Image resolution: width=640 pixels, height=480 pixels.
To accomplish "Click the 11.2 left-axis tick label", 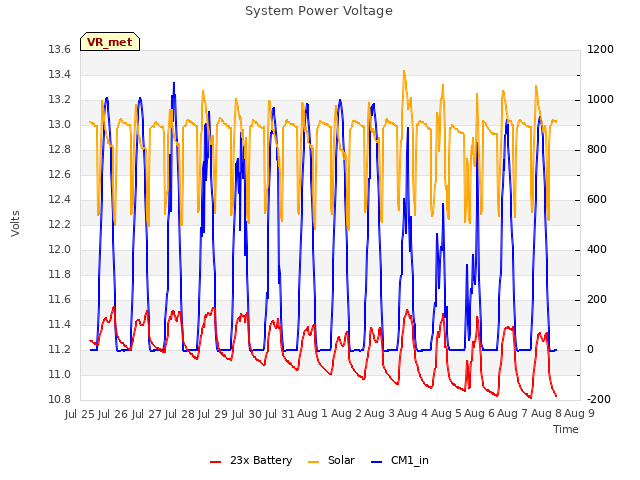I will (x=60, y=349).
